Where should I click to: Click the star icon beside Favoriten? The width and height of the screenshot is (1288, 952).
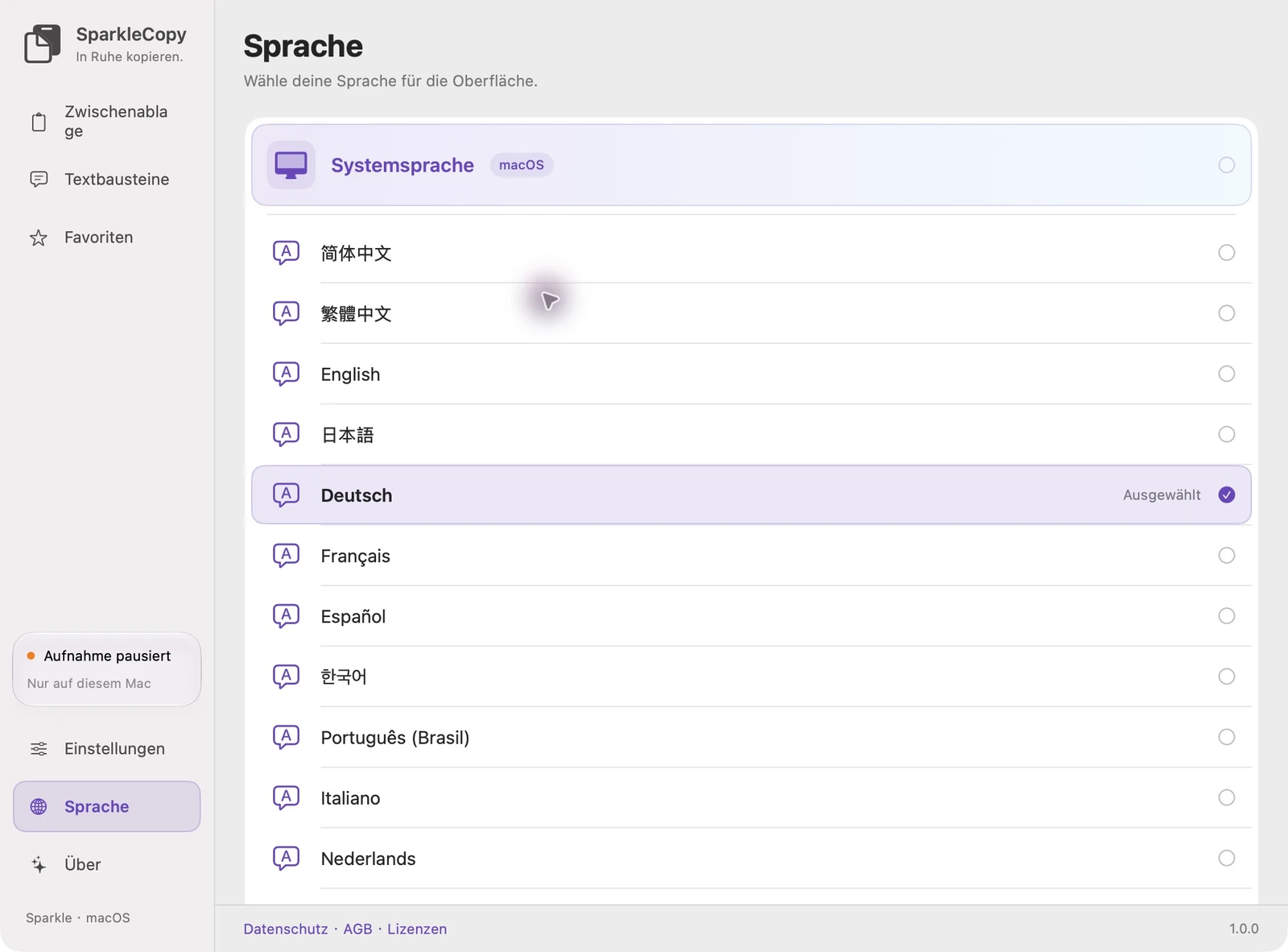point(39,238)
